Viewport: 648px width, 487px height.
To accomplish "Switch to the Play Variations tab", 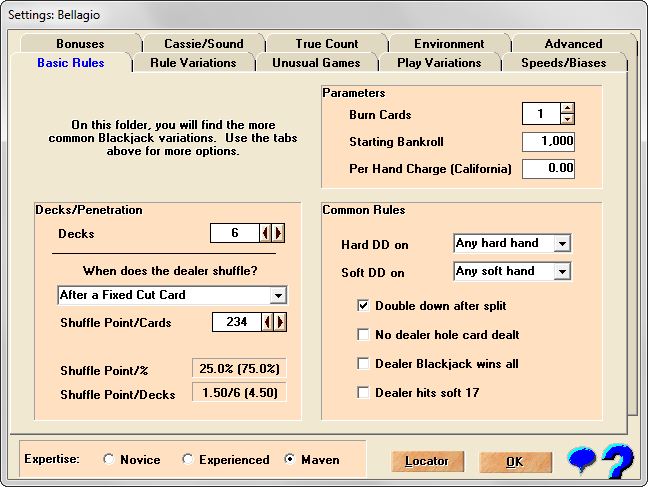I will (x=439, y=63).
